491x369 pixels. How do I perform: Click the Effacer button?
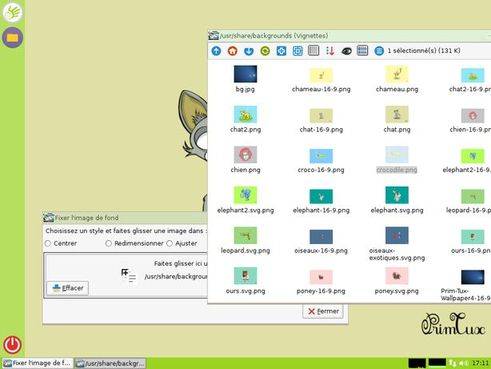coord(68,288)
